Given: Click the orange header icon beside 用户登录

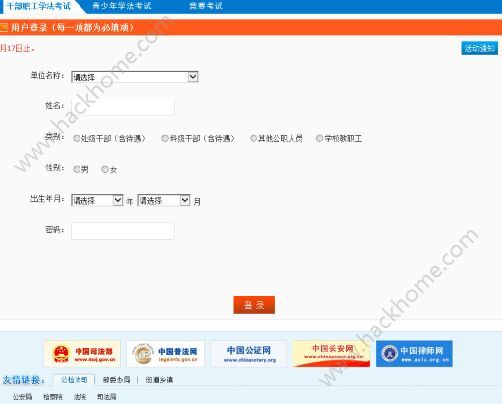Looking at the screenshot, I should click(x=4, y=27).
